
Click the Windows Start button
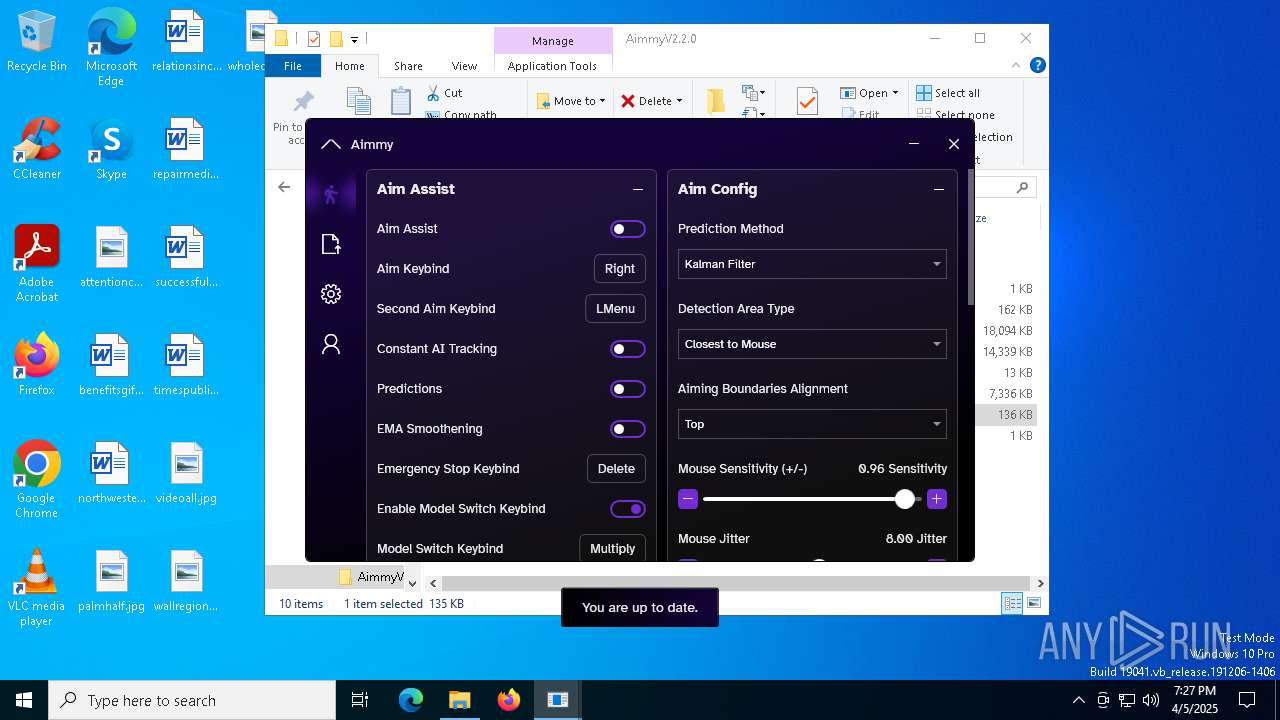[24, 700]
